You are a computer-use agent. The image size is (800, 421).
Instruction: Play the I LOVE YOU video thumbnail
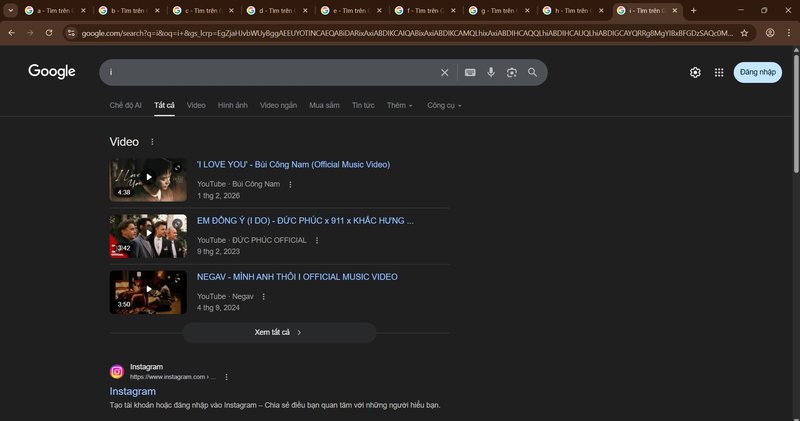click(x=148, y=179)
